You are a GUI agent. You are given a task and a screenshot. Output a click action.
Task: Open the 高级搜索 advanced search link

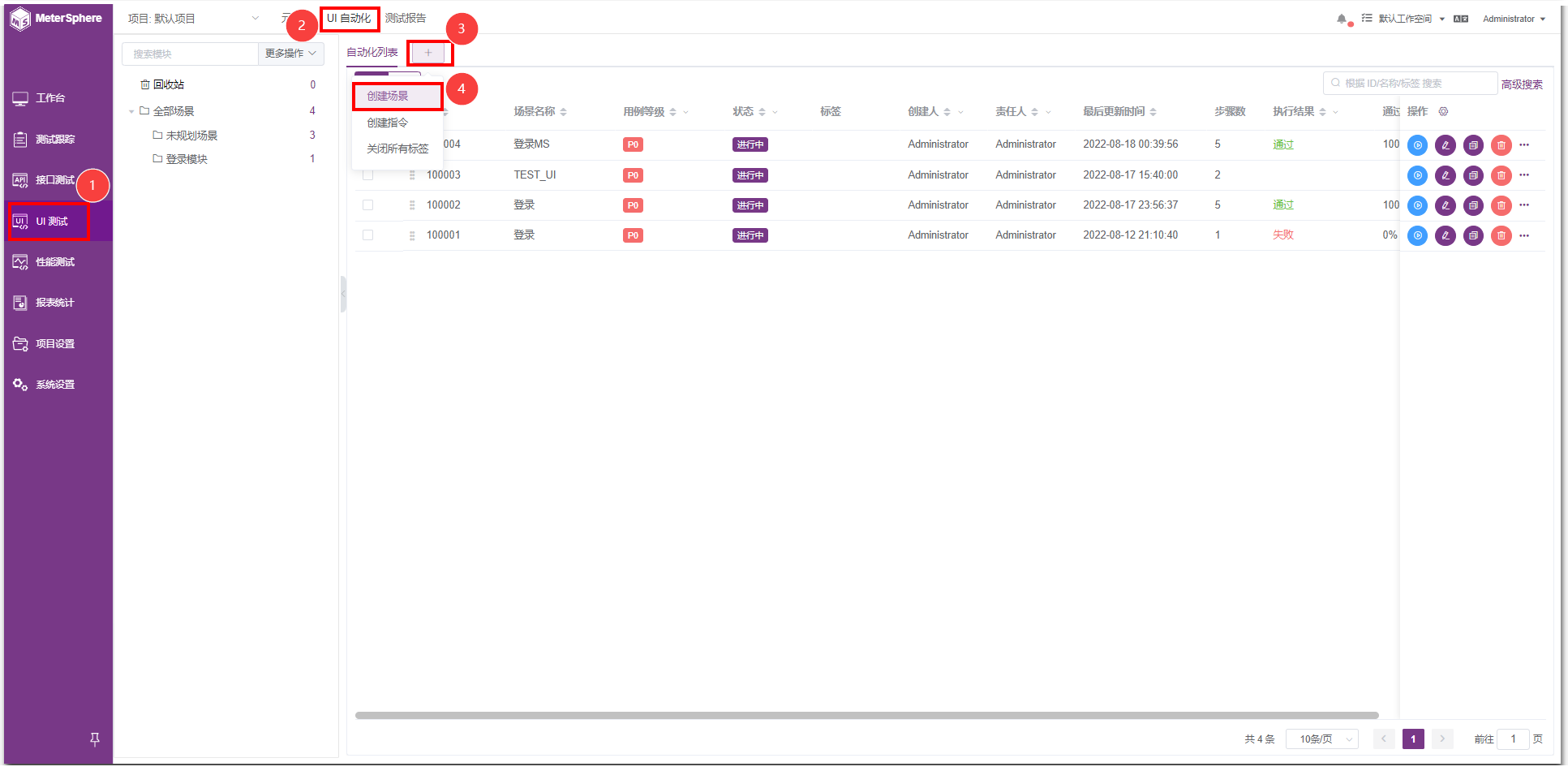[x=1522, y=84]
